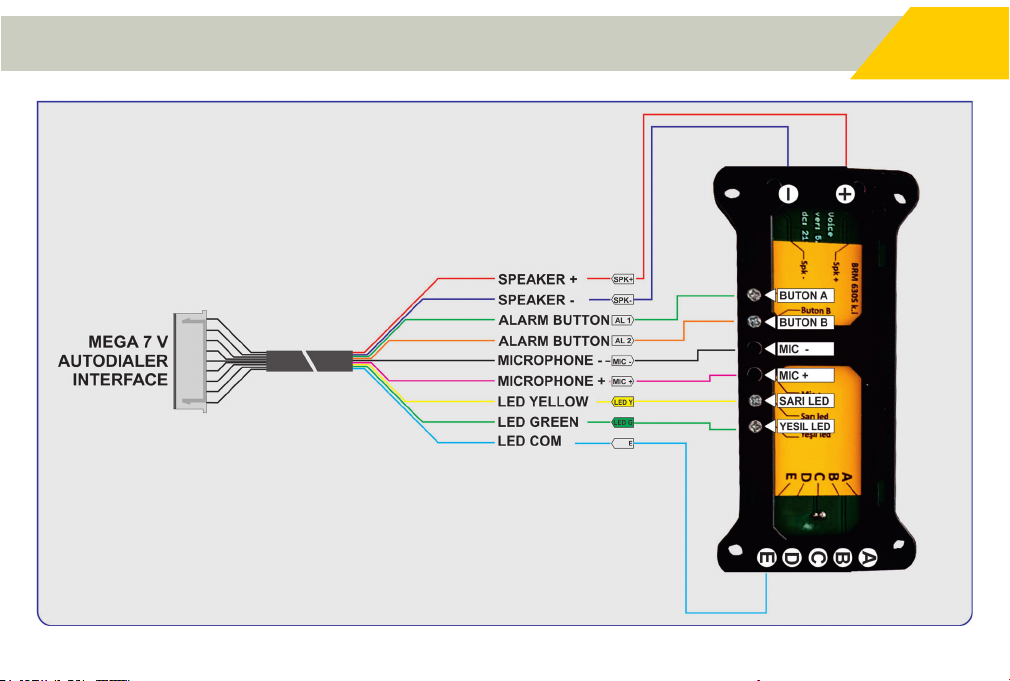Click the screw beside SARI LED

pos(755,401)
